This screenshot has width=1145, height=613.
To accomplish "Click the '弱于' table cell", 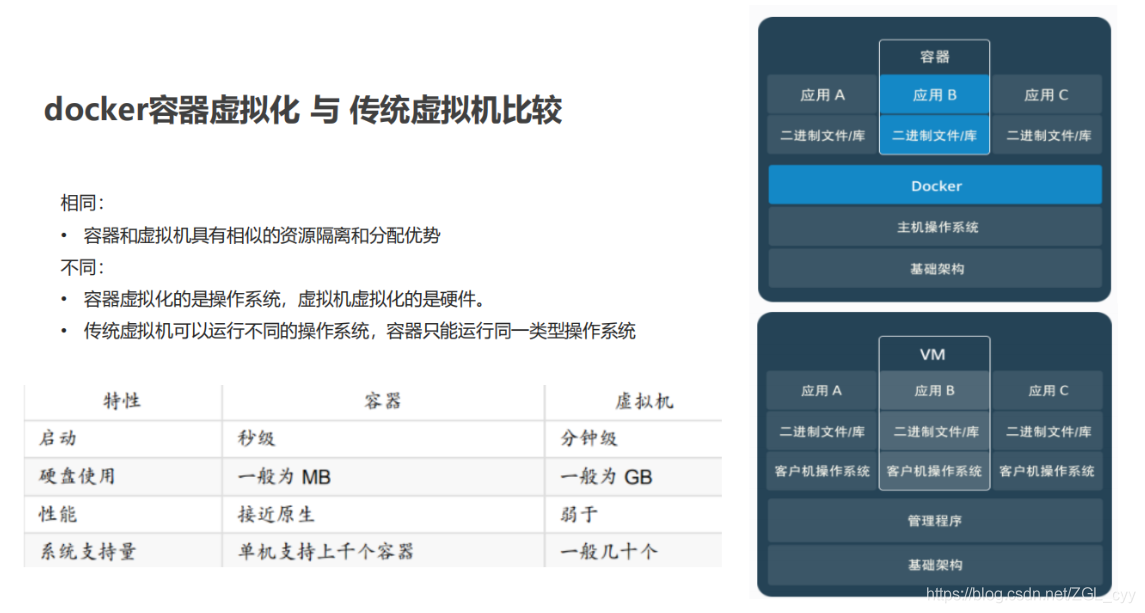I will coord(579,514).
